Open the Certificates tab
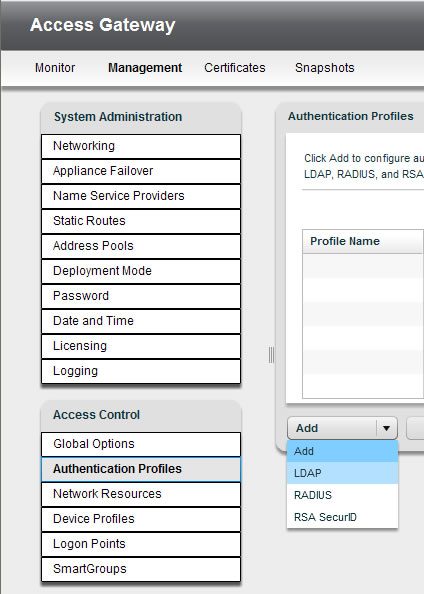This screenshot has width=424, height=594. (235, 67)
